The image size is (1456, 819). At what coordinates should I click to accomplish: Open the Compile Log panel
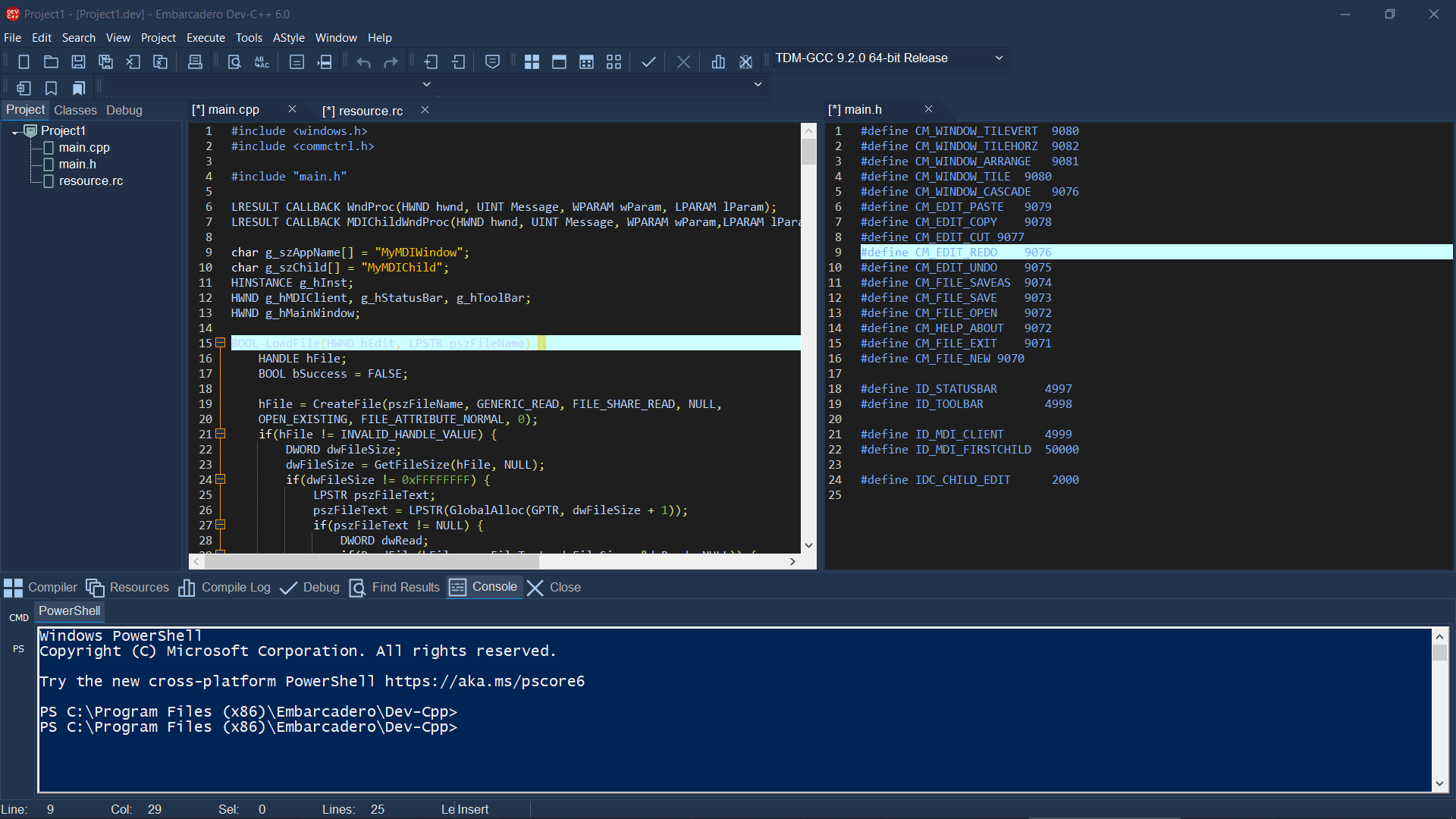pyautogui.click(x=235, y=586)
